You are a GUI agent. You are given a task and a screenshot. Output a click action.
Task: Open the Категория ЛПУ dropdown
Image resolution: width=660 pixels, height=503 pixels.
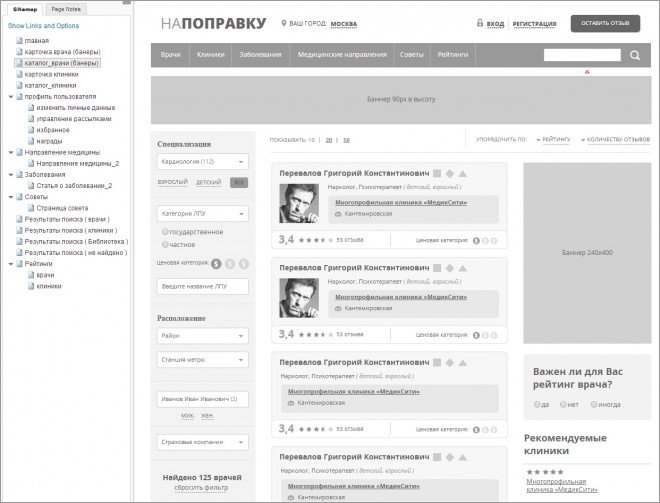pyautogui.click(x=202, y=214)
